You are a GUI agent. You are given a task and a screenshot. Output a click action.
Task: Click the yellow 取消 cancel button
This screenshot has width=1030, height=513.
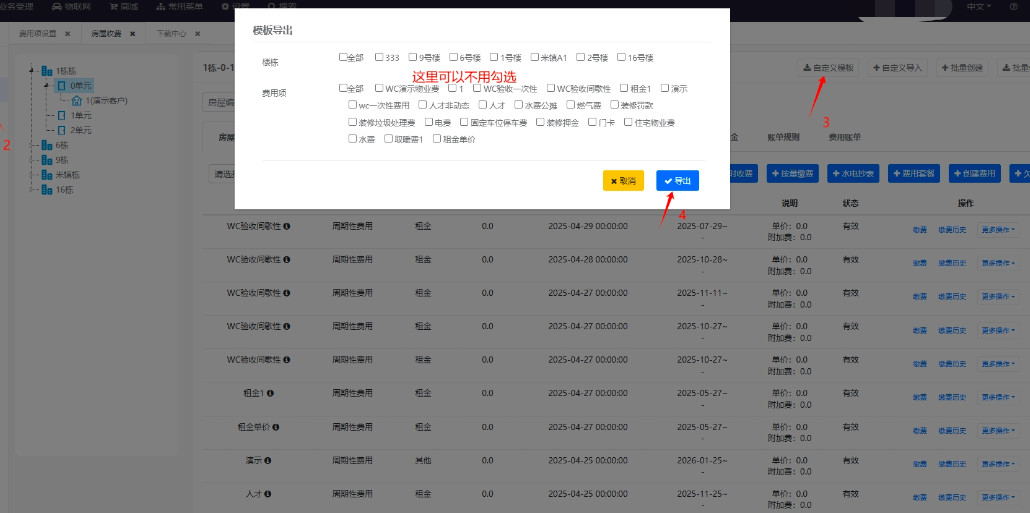tap(622, 181)
